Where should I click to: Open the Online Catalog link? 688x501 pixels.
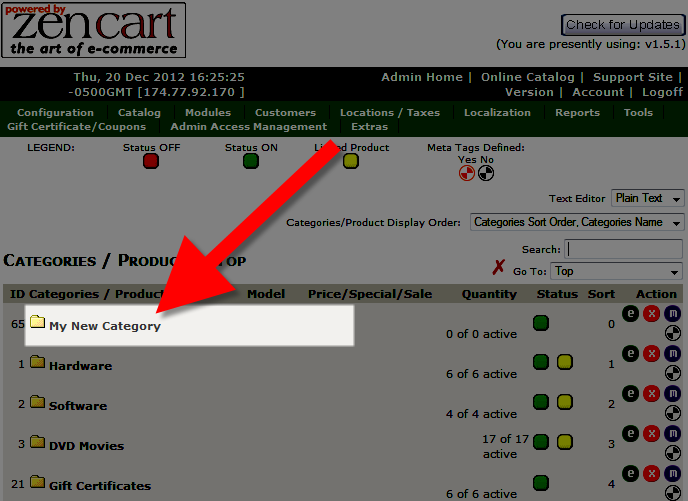coord(527,77)
